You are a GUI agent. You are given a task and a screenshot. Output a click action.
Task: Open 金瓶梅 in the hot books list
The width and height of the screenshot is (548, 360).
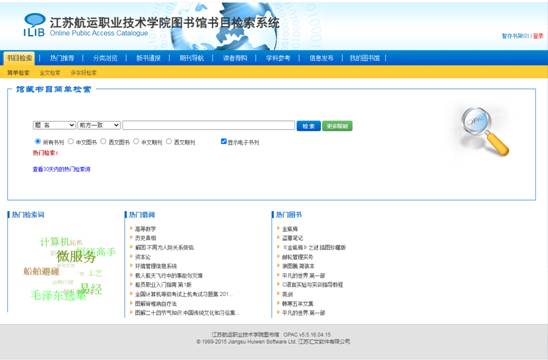click(x=290, y=229)
